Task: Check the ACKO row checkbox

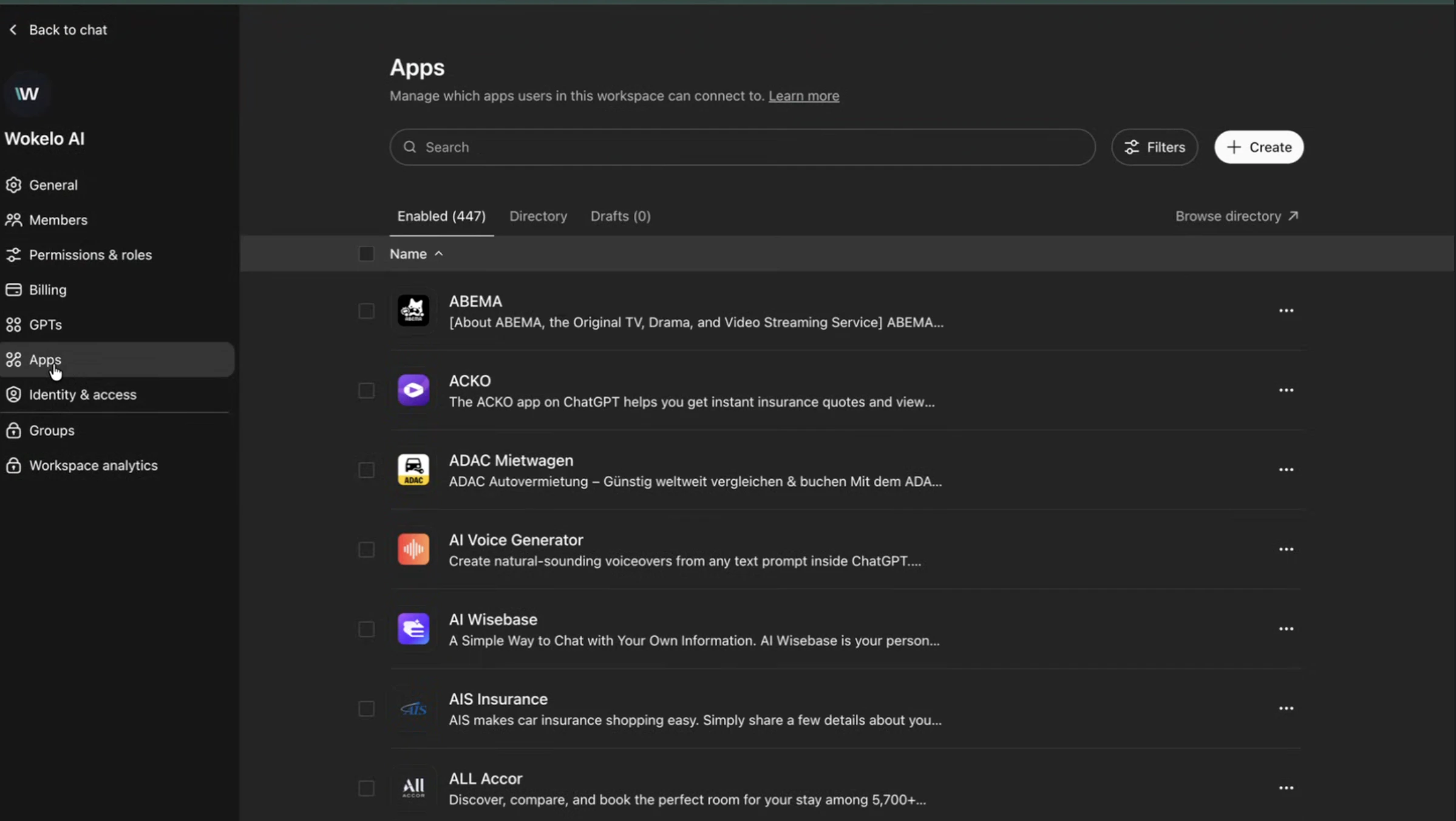Action: (x=366, y=390)
